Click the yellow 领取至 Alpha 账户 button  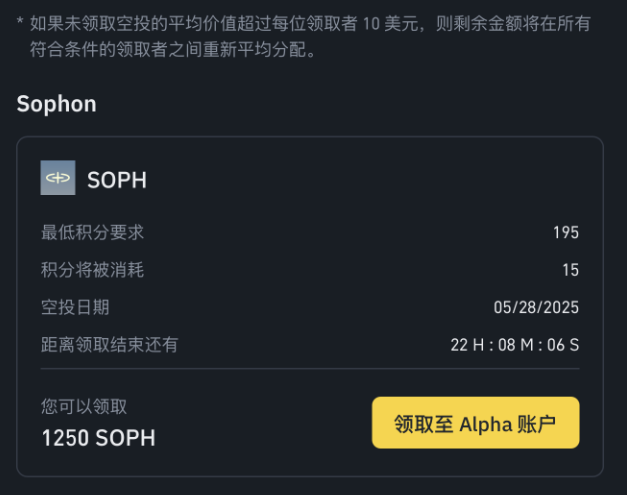pos(475,423)
